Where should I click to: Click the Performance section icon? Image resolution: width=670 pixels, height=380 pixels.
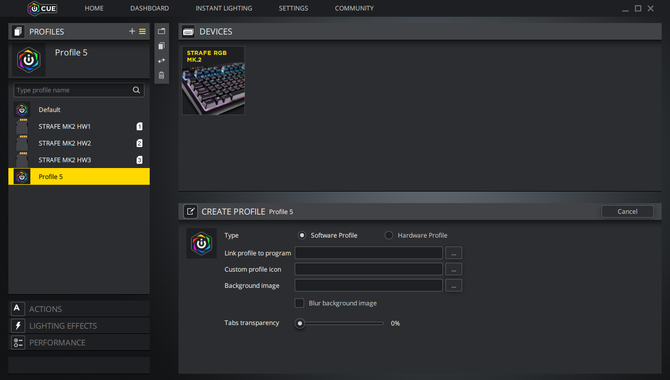point(18,342)
